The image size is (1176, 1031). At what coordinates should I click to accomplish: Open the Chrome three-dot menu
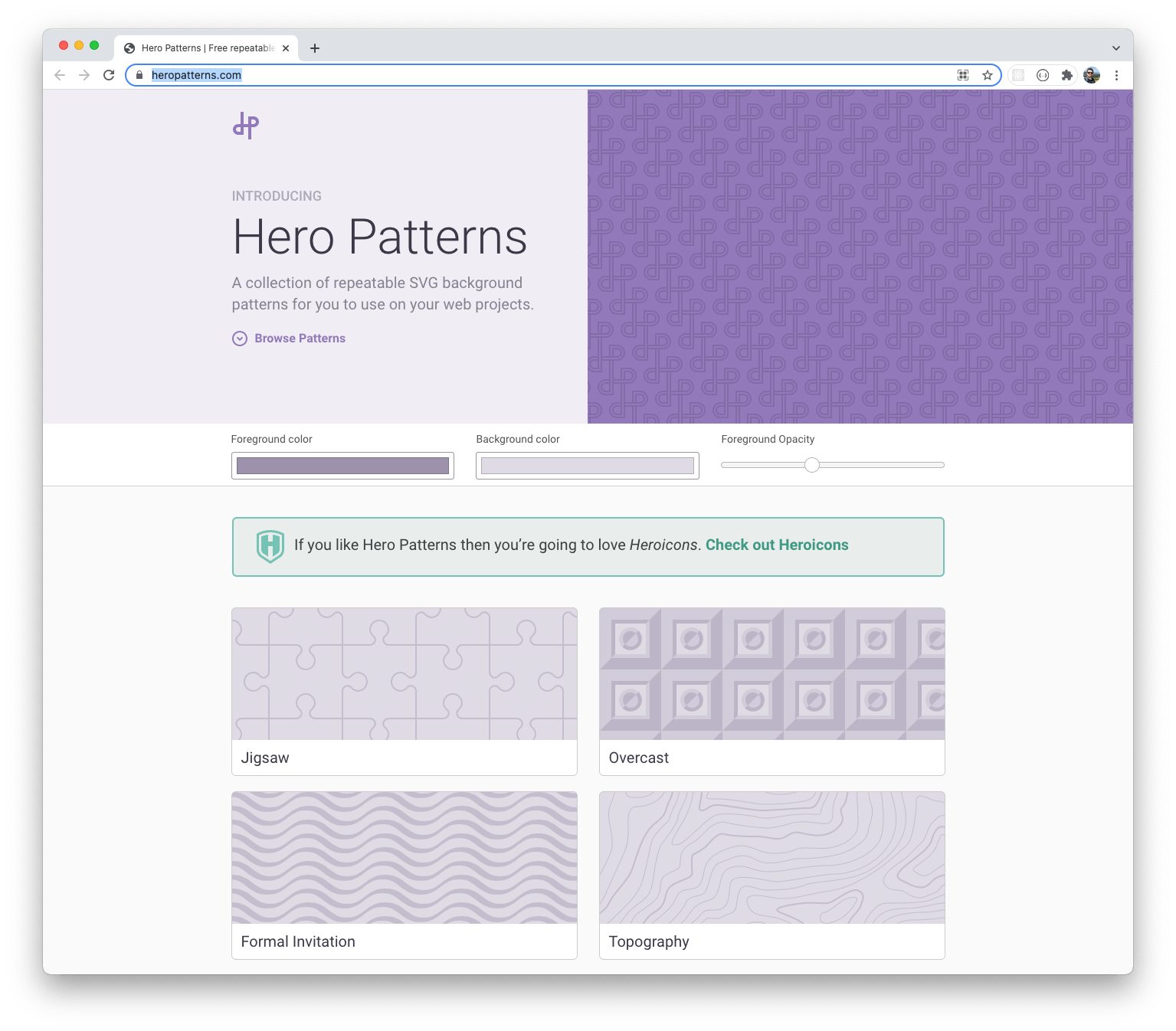click(1116, 75)
